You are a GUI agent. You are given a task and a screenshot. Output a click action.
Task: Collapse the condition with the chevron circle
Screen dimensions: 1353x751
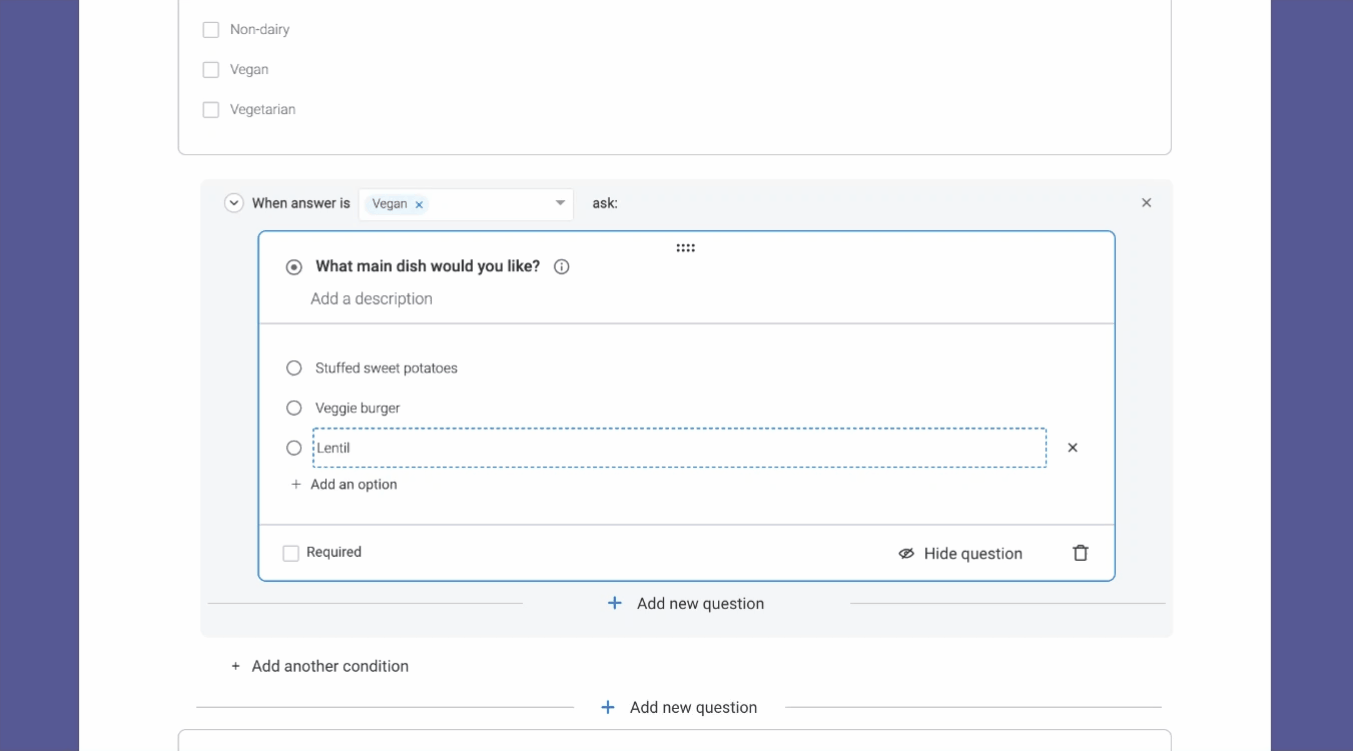point(234,203)
